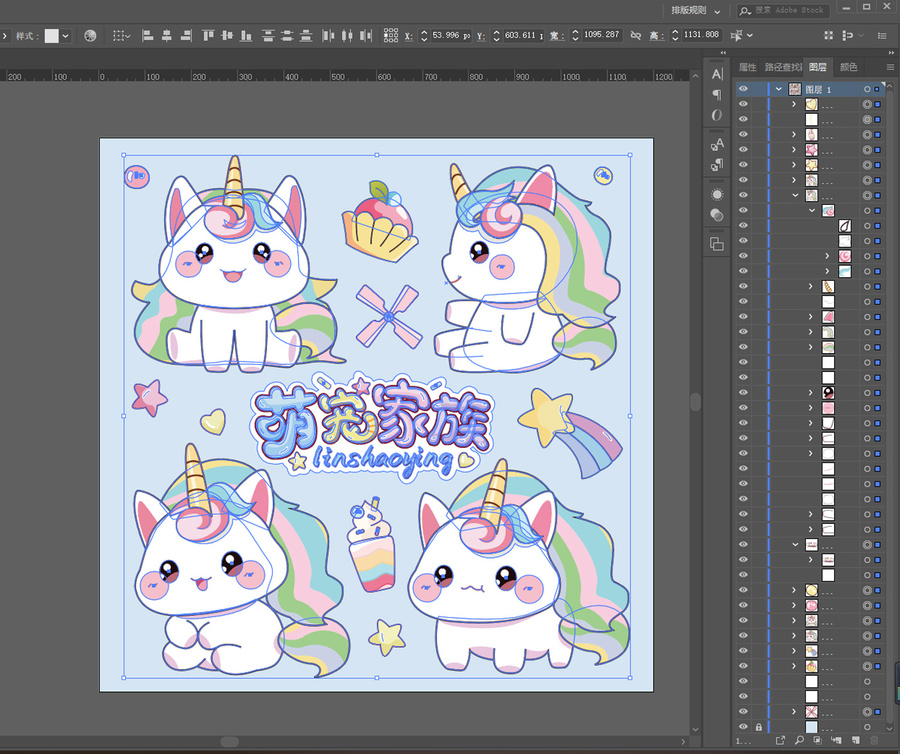Image resolution: width=900 pixels, height=754 pixels.
Task: Click horizontal distribute center icon
Action: tap(347, 36)
